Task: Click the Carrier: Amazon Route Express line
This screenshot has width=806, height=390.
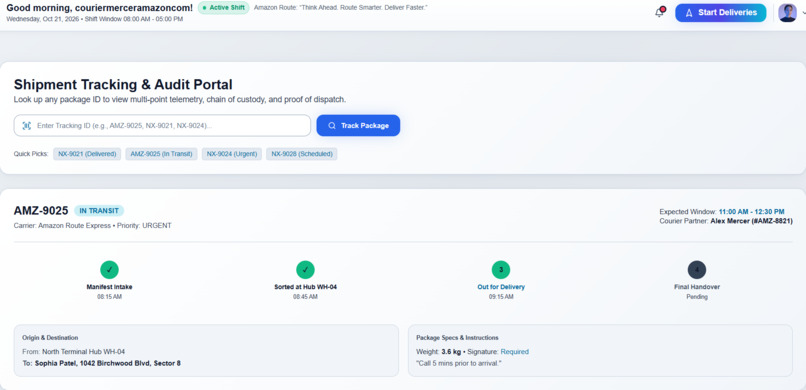Action: point(93,226)
